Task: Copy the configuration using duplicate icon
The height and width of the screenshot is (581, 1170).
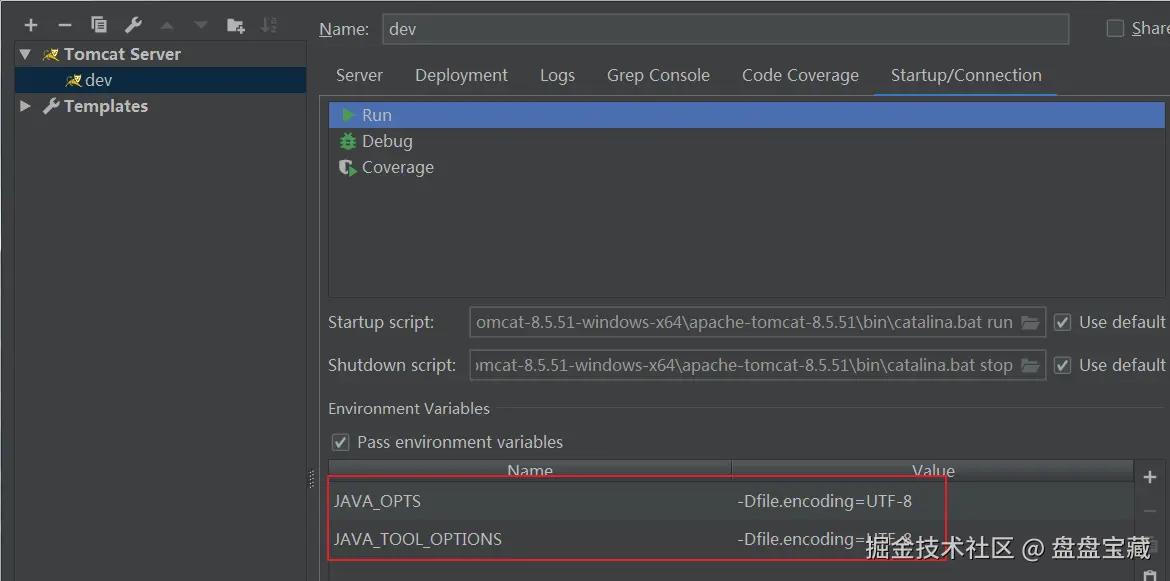Action: [99, 25]
